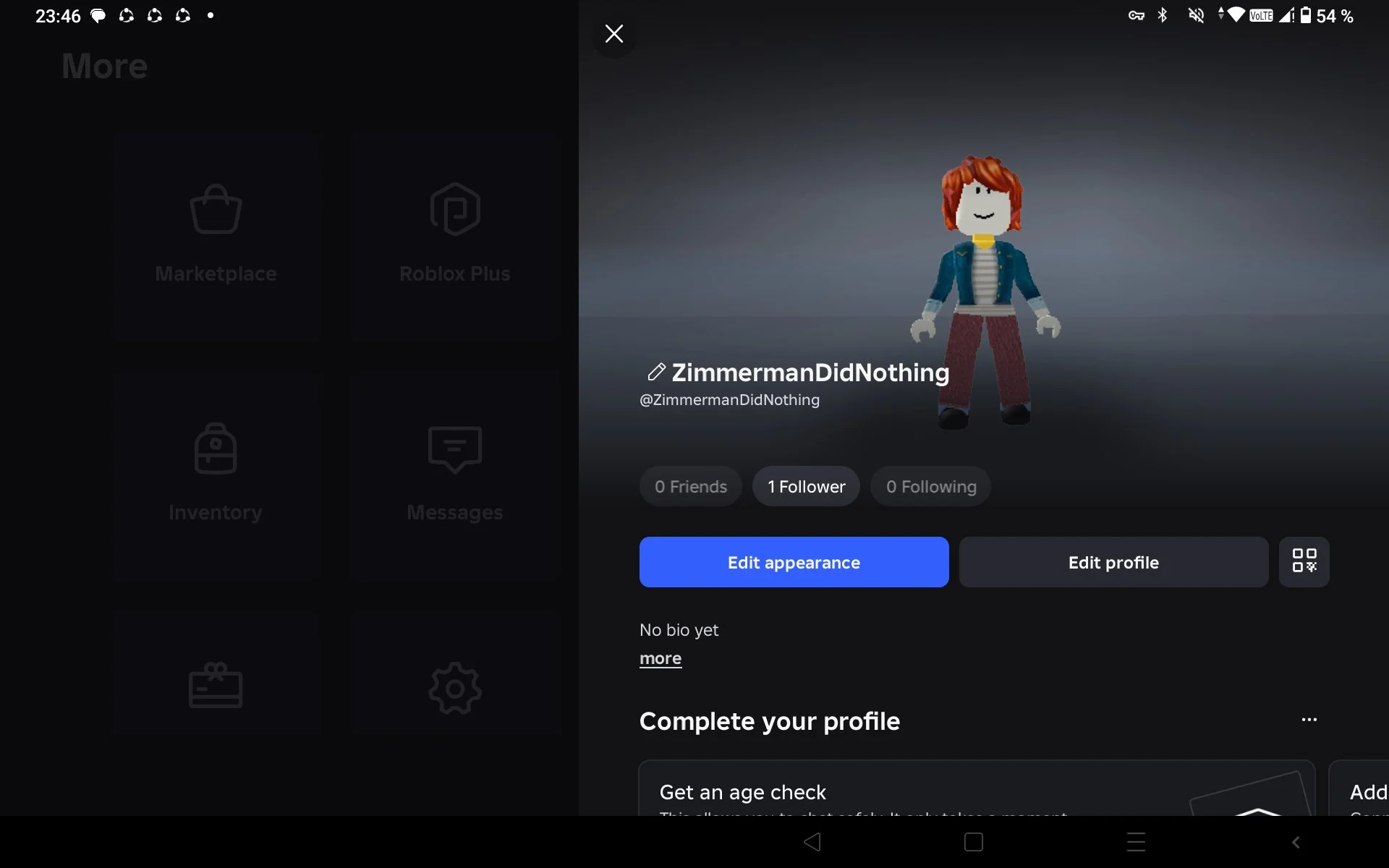Tap the Android triangle back button

[x=812, y=842]
